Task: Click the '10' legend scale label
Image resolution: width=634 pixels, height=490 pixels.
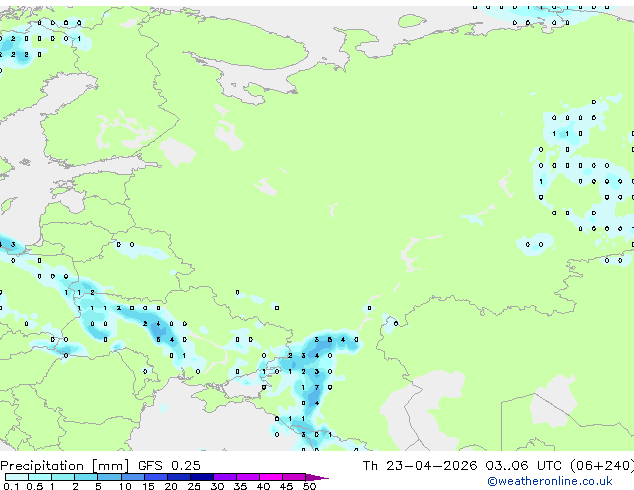Action: 125,486
